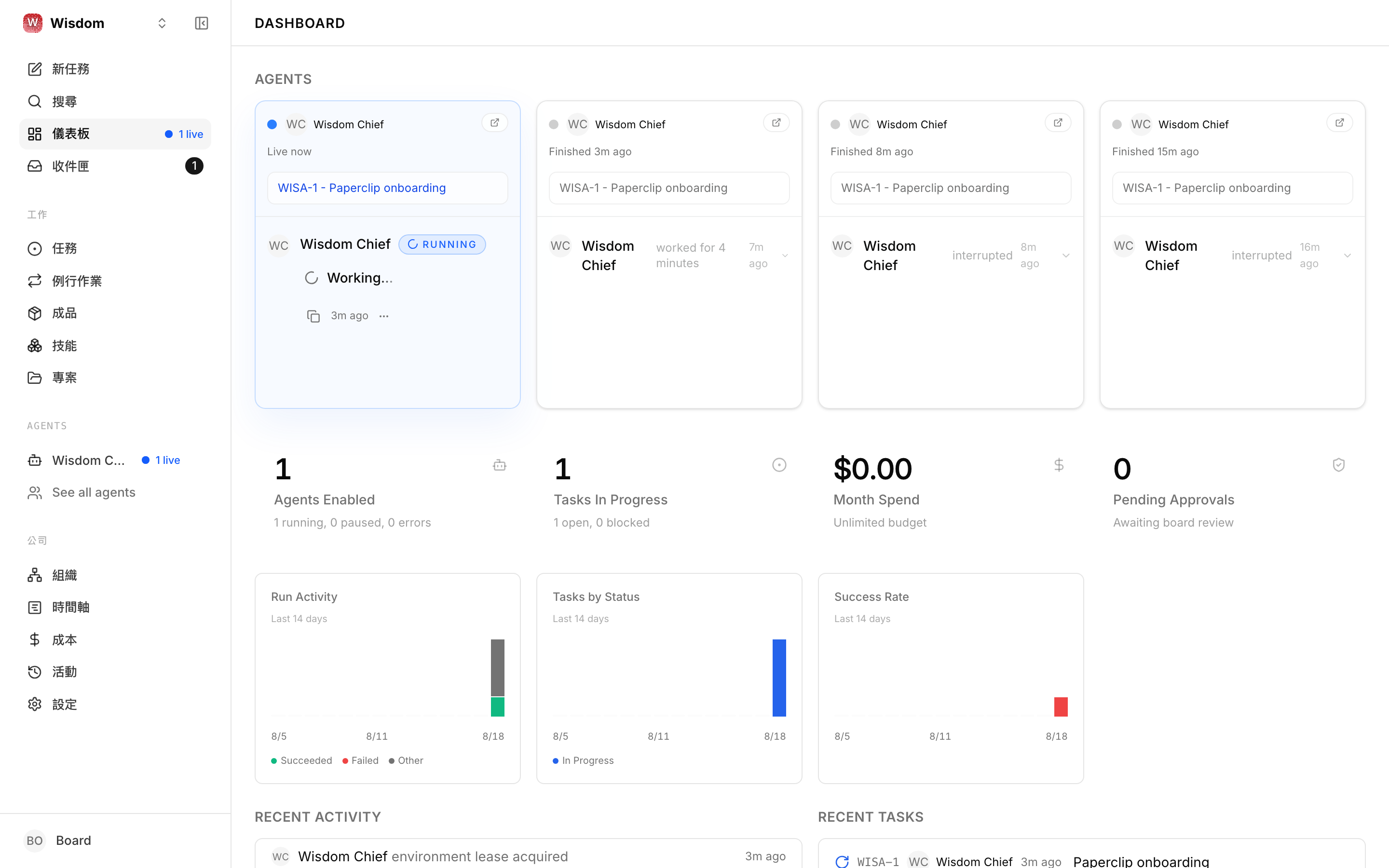
Task: Click Succeeded legend entry
Action: click(301, 760)
